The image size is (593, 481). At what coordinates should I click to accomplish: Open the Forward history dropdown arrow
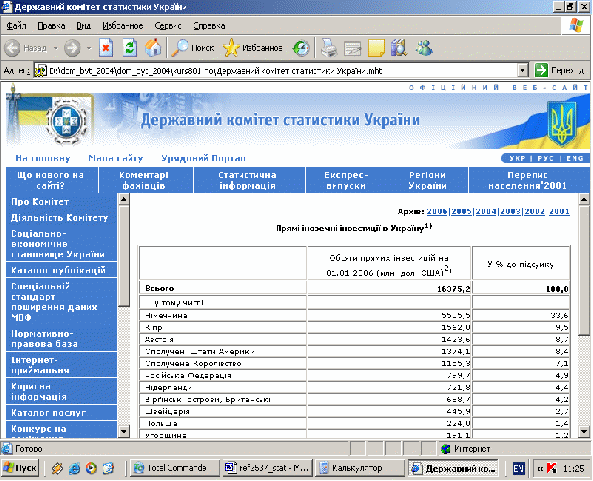point(89,48)
